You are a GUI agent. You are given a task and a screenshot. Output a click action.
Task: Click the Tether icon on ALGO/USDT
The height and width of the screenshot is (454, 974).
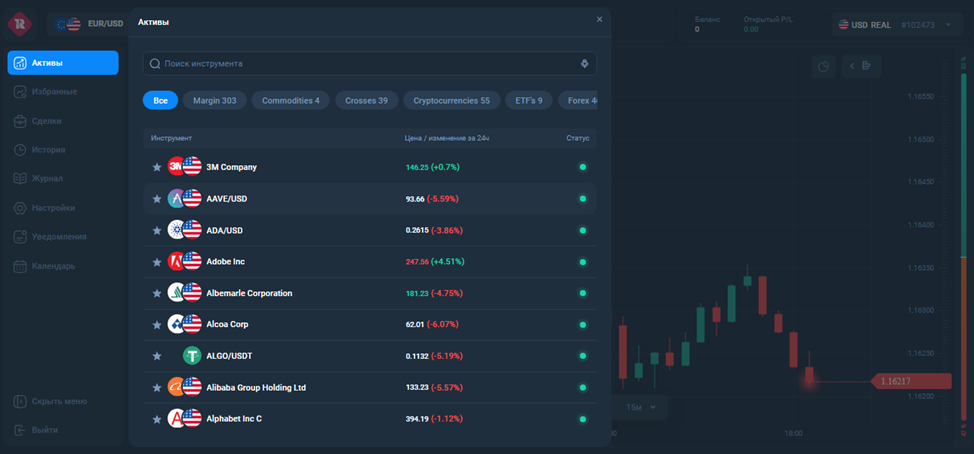pos(193,356)
